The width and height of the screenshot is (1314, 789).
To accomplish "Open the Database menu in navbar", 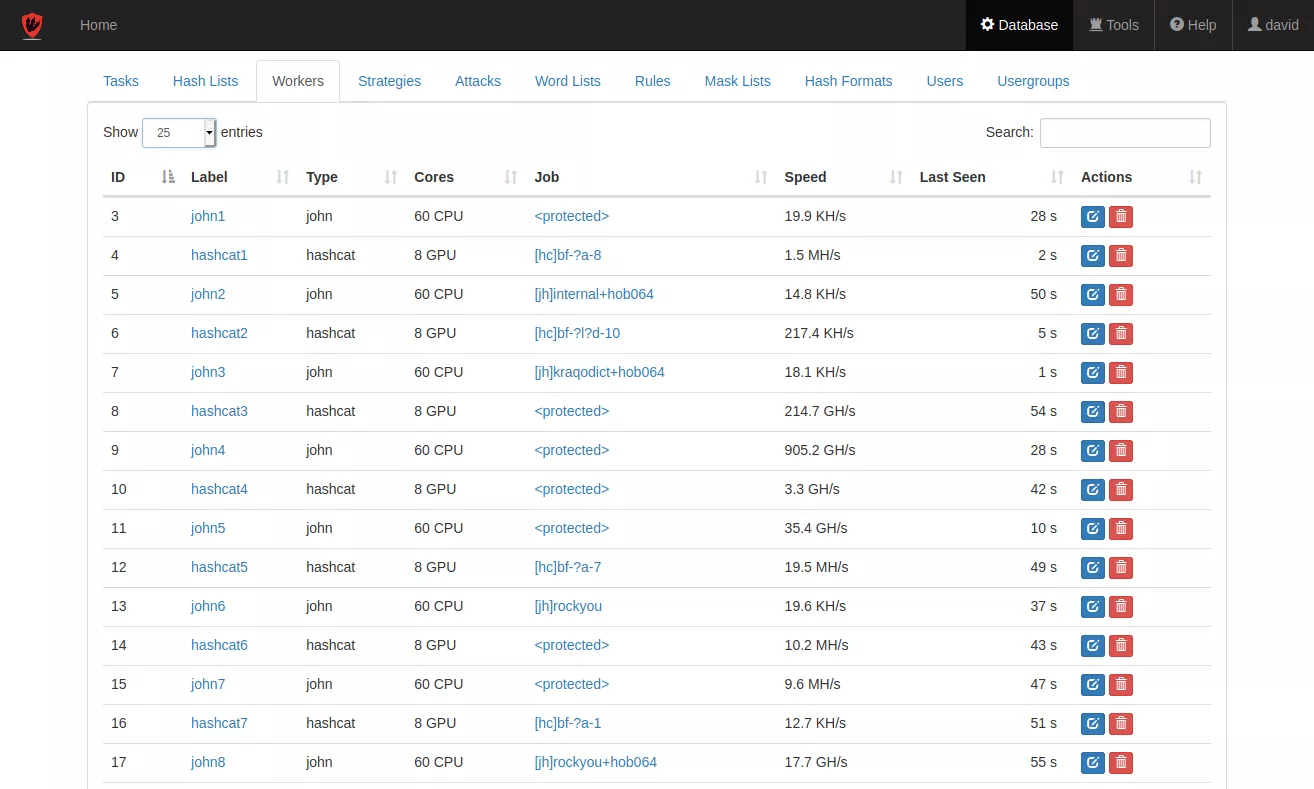I will point(1019,25).
